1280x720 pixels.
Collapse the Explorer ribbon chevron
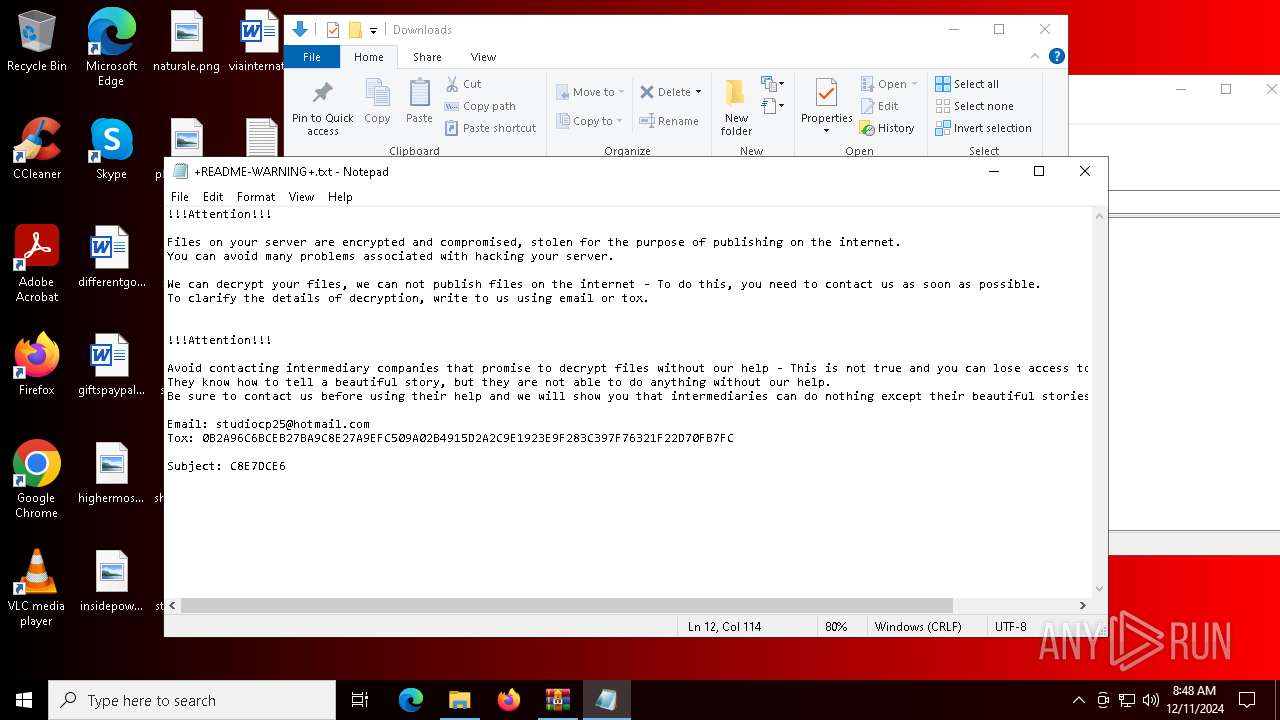(1035, 56)
